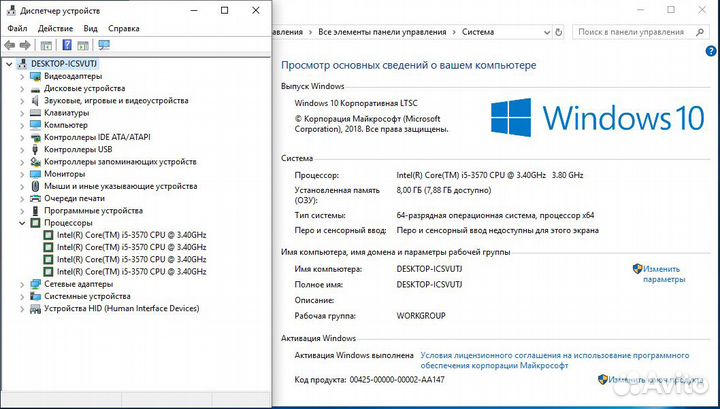Open the Справка menu

coord(124,28)
